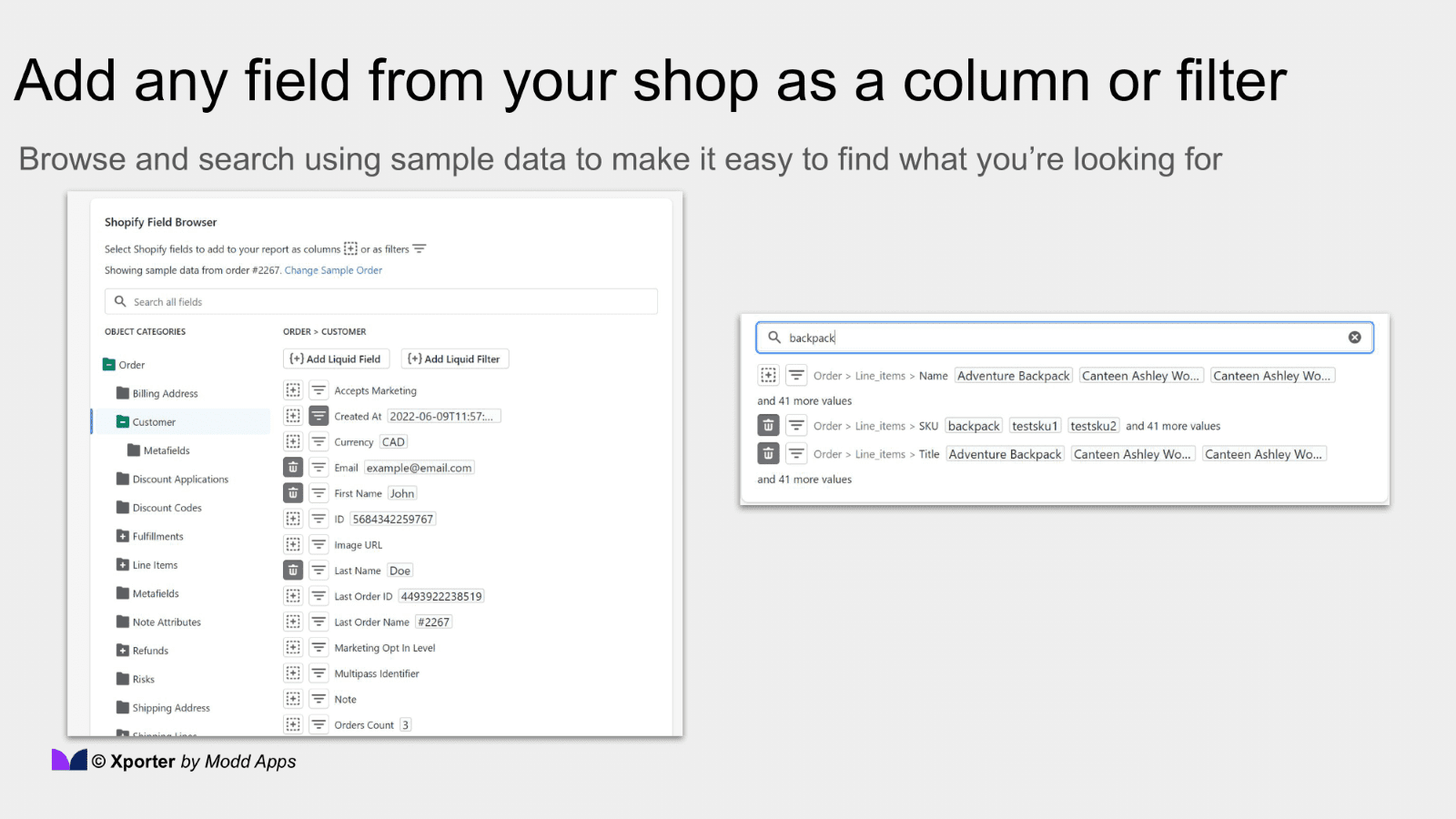Delete the Line_items SKU field
The image size is (1456, 819).
coord(768,425)
